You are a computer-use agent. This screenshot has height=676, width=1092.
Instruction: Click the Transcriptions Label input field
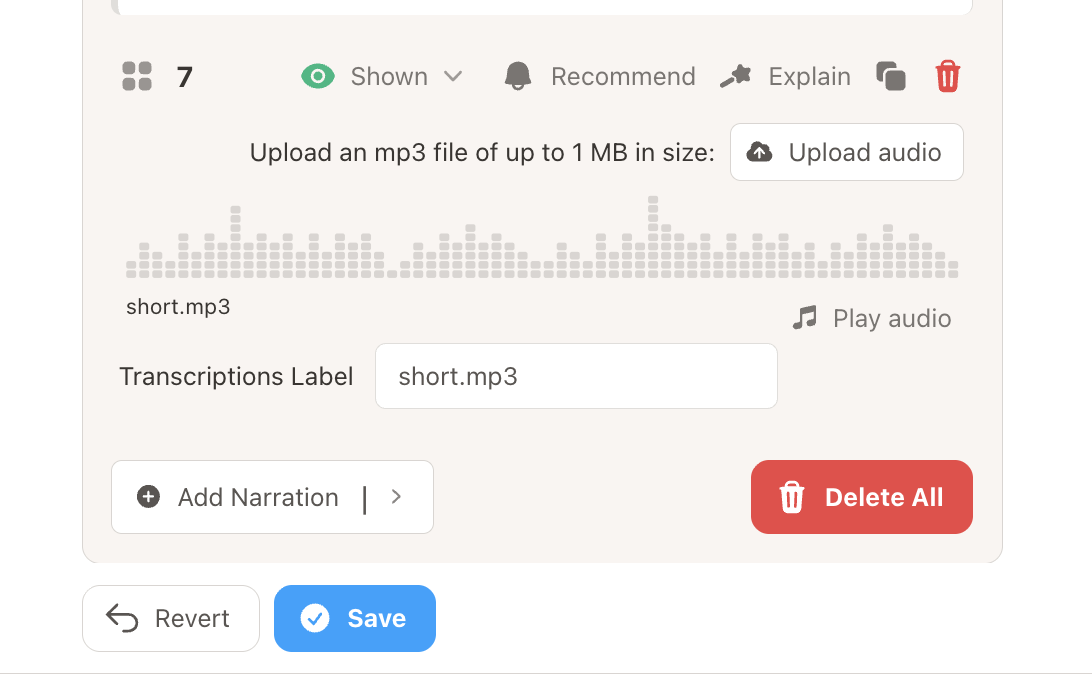(576, 376)
